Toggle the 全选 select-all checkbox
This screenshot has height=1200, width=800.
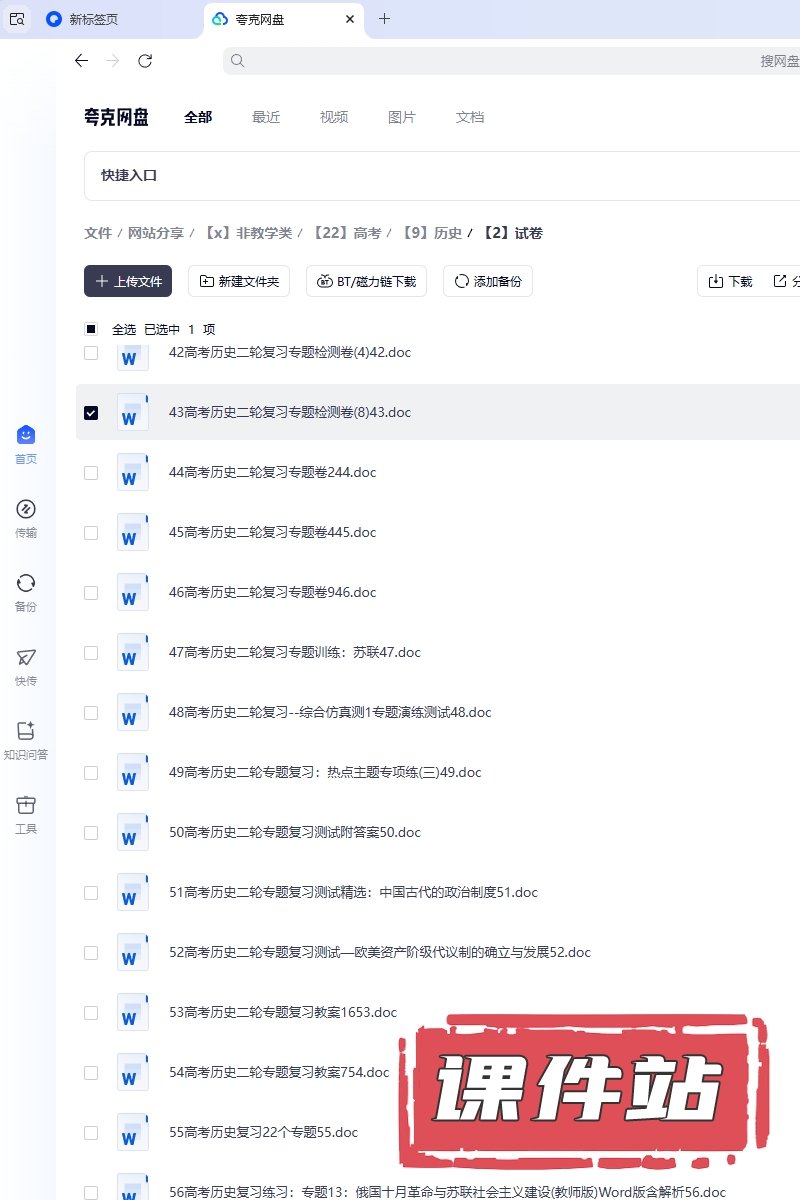(x=91, y=329)
